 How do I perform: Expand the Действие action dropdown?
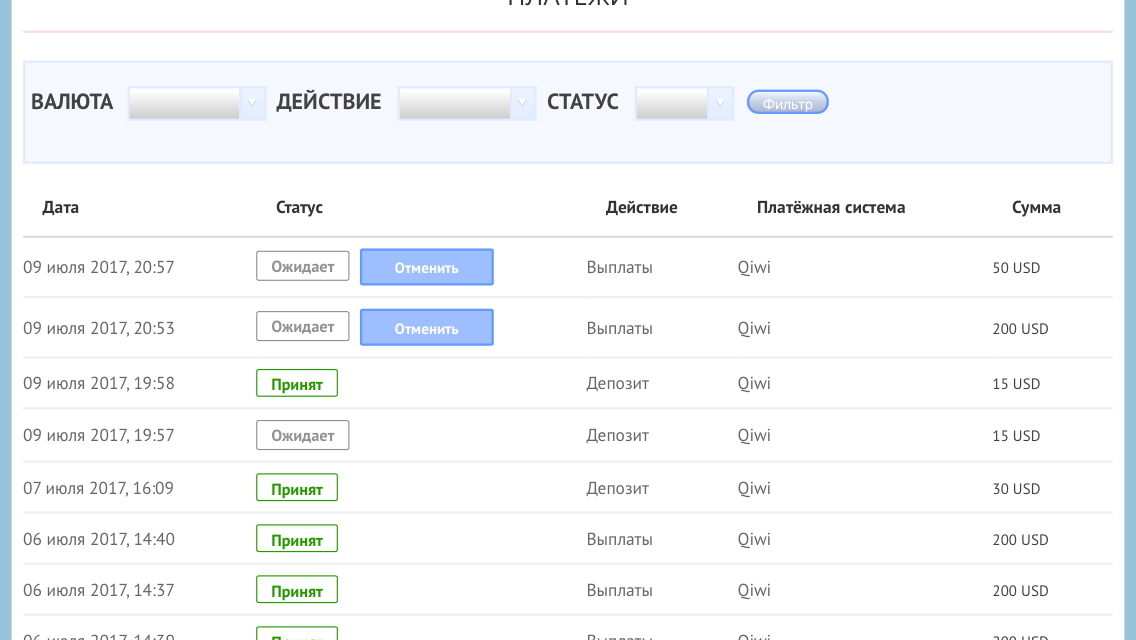pos(467,103)
